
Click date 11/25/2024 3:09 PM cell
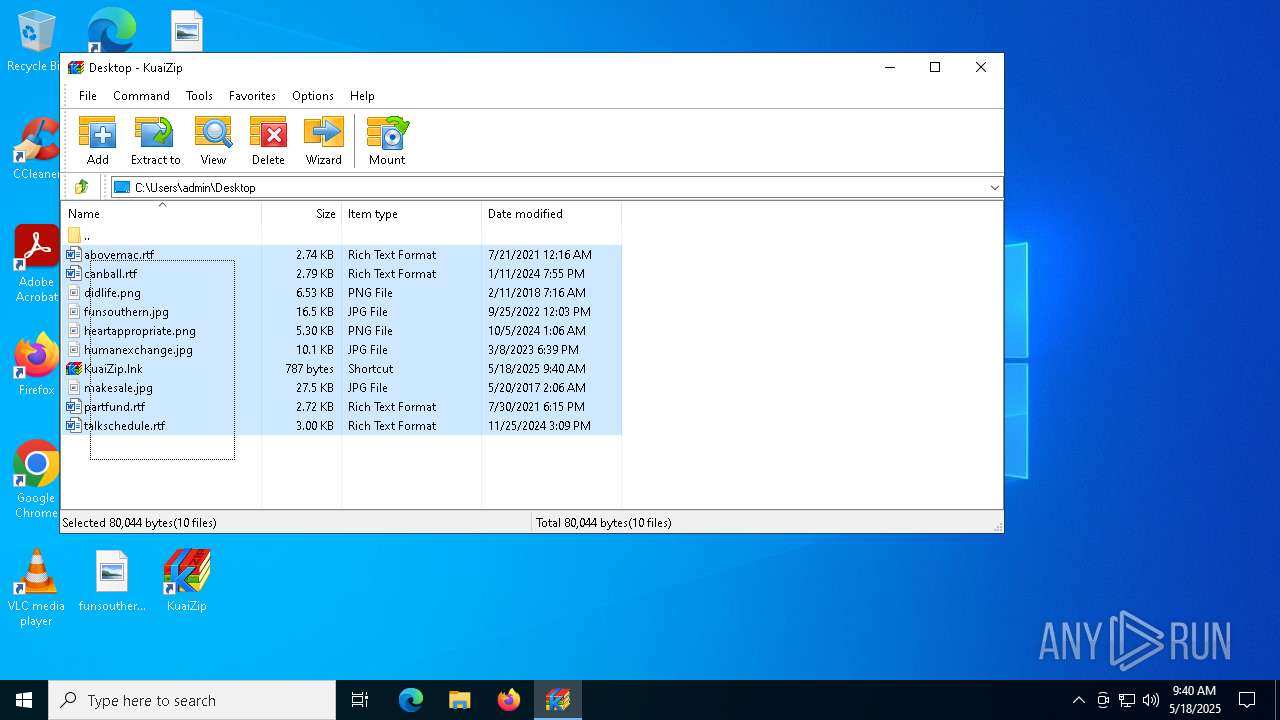539,426
